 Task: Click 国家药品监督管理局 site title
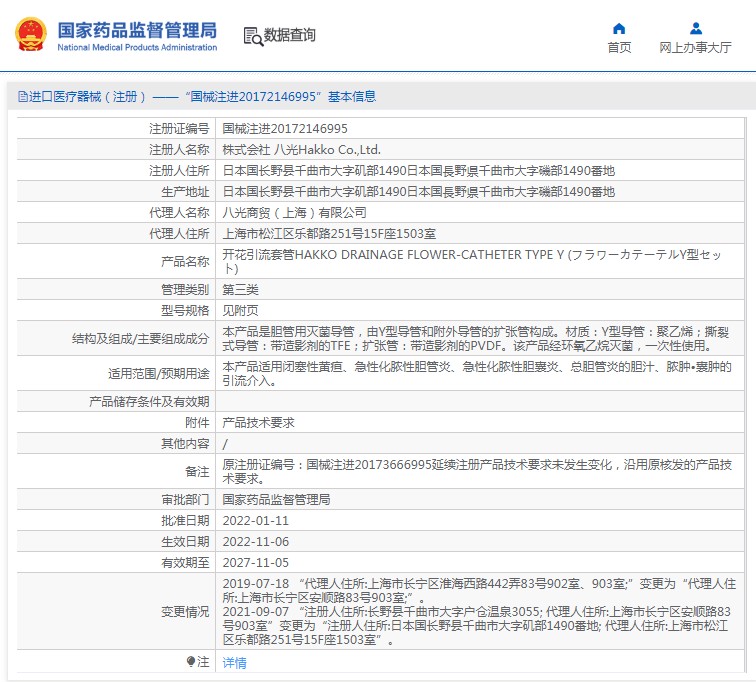click(x=137, y=30)
